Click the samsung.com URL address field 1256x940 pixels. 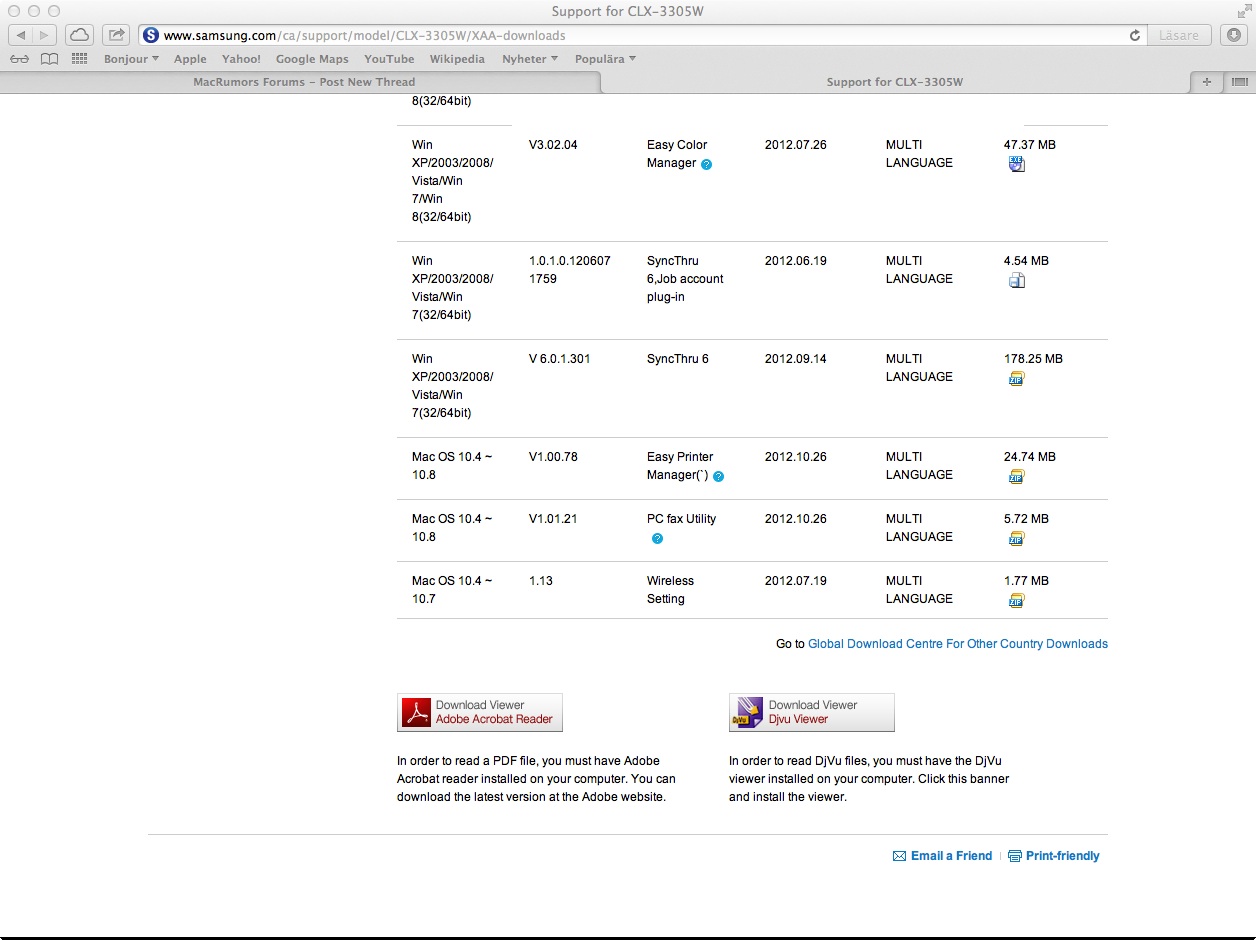click(640, 35)
